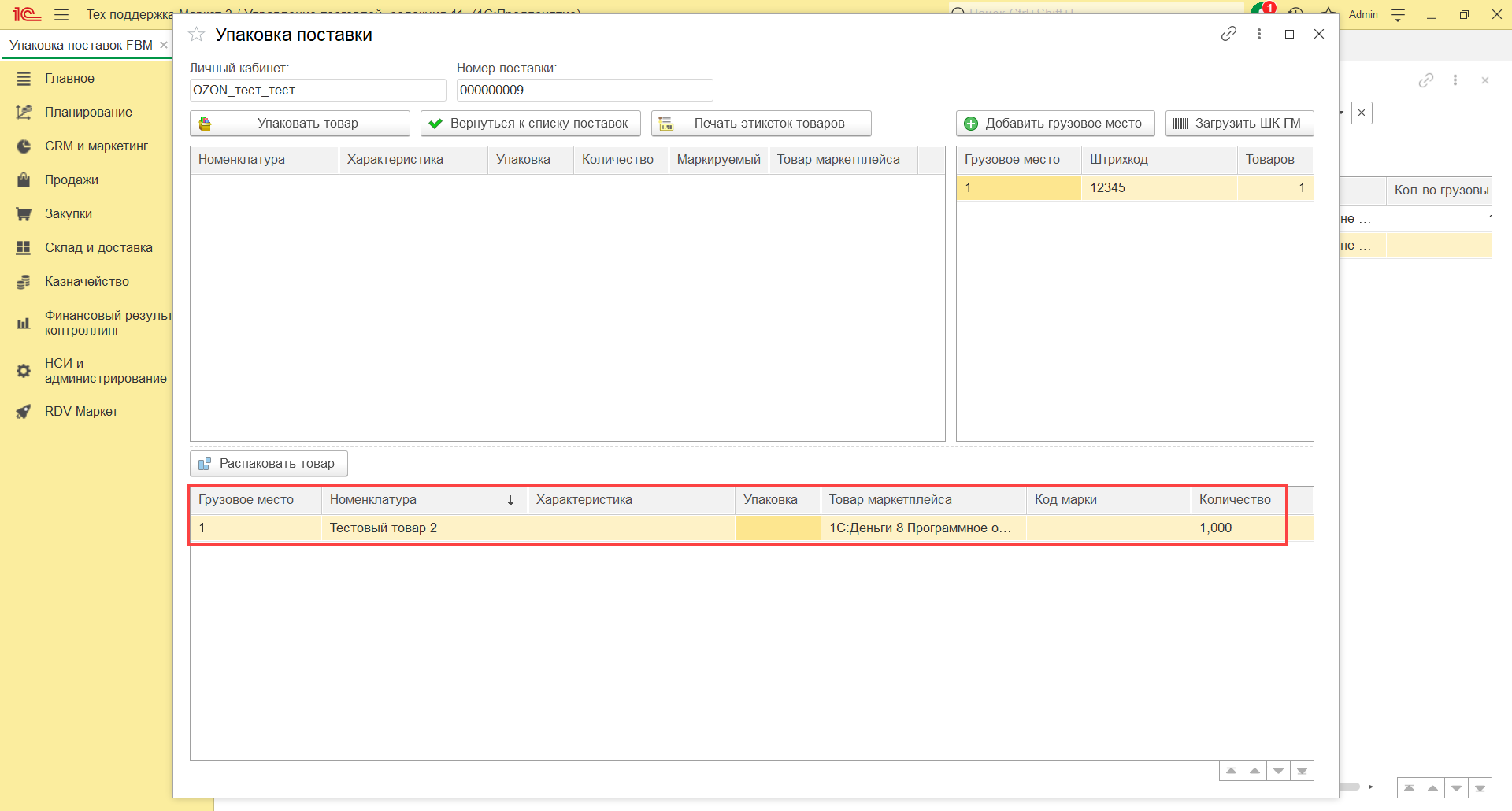The width and height of the screenshot is (1512, 811).
Task: Open the RDV Маркет rocket section
Action: (x=81, y=411)
